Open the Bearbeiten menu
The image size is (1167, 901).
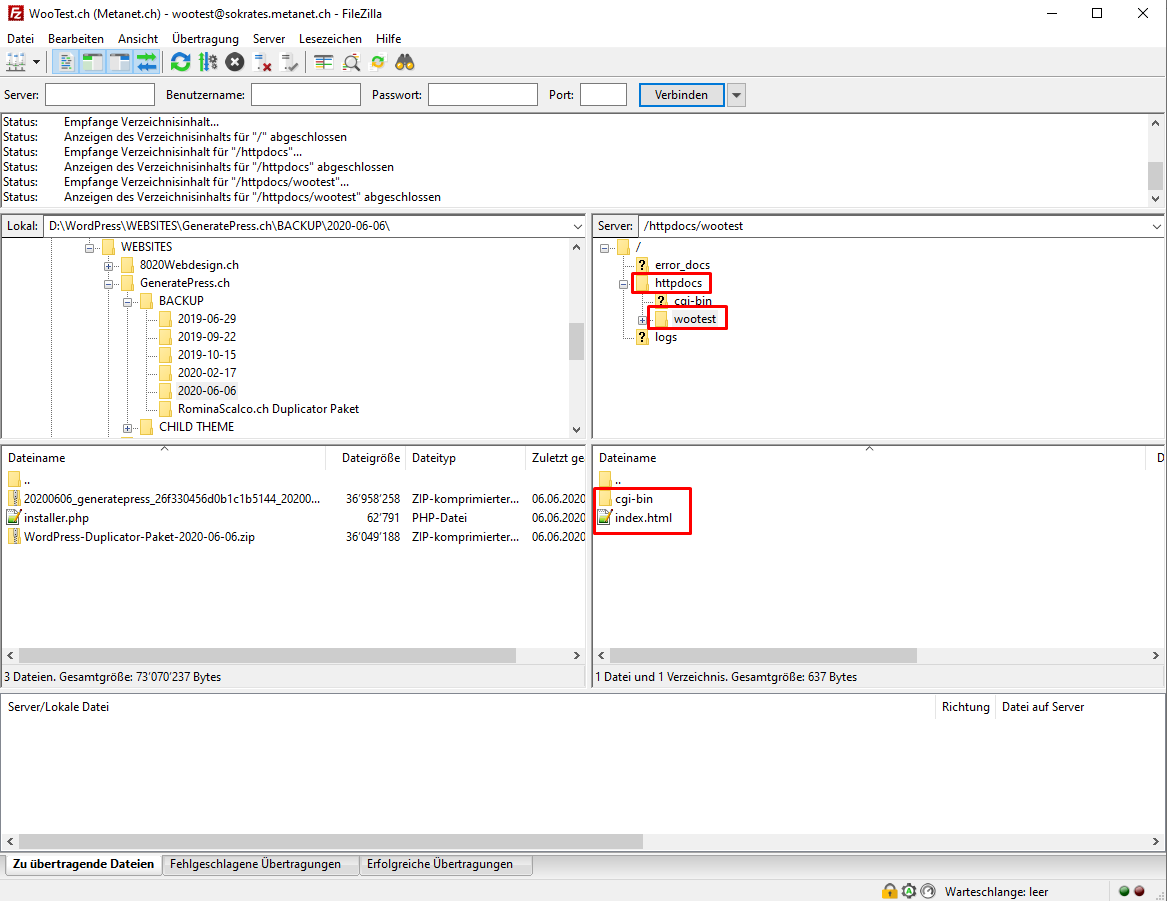pos(76,39)
